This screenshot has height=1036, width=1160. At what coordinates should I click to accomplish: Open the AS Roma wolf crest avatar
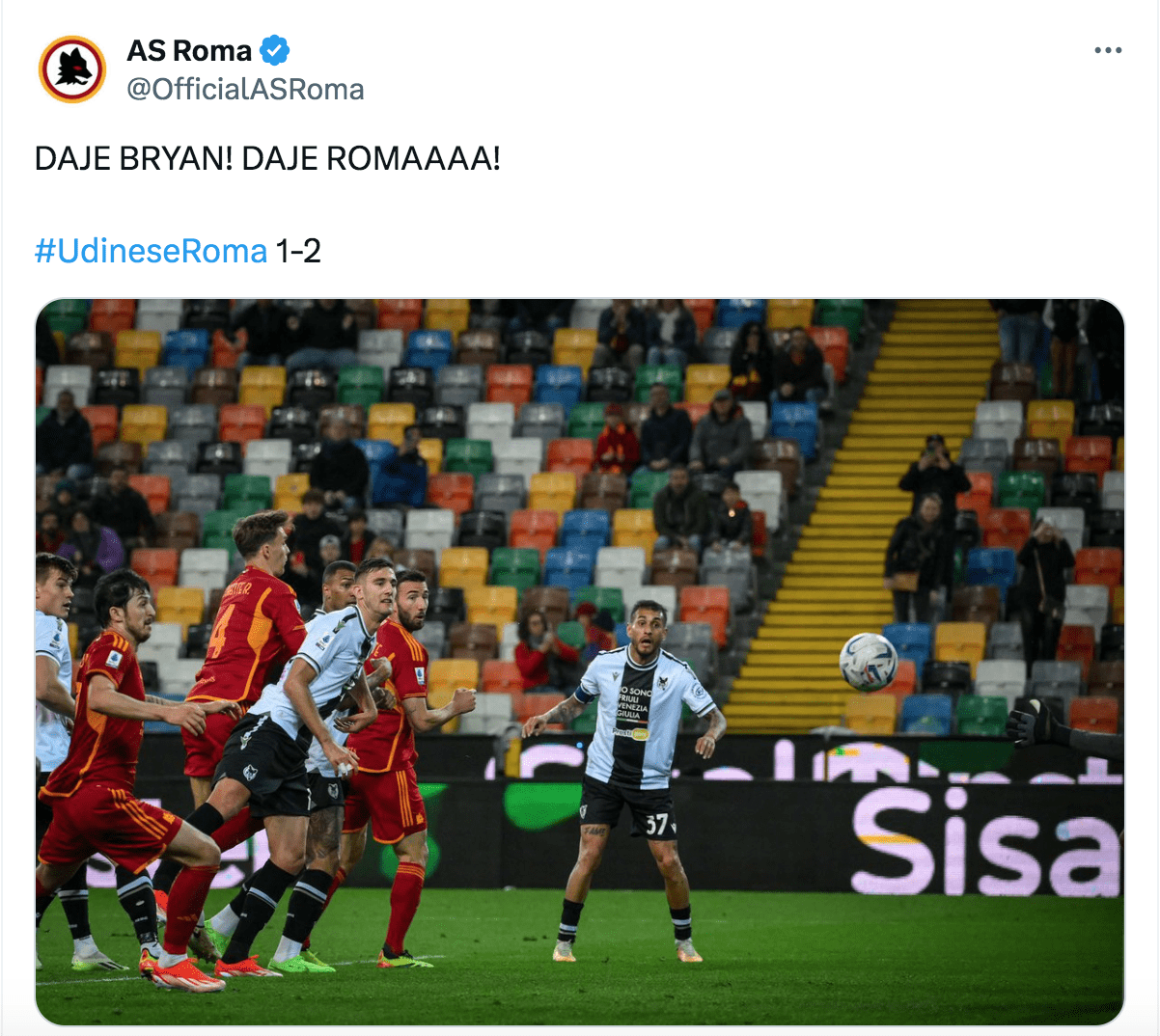coord(72,69)
